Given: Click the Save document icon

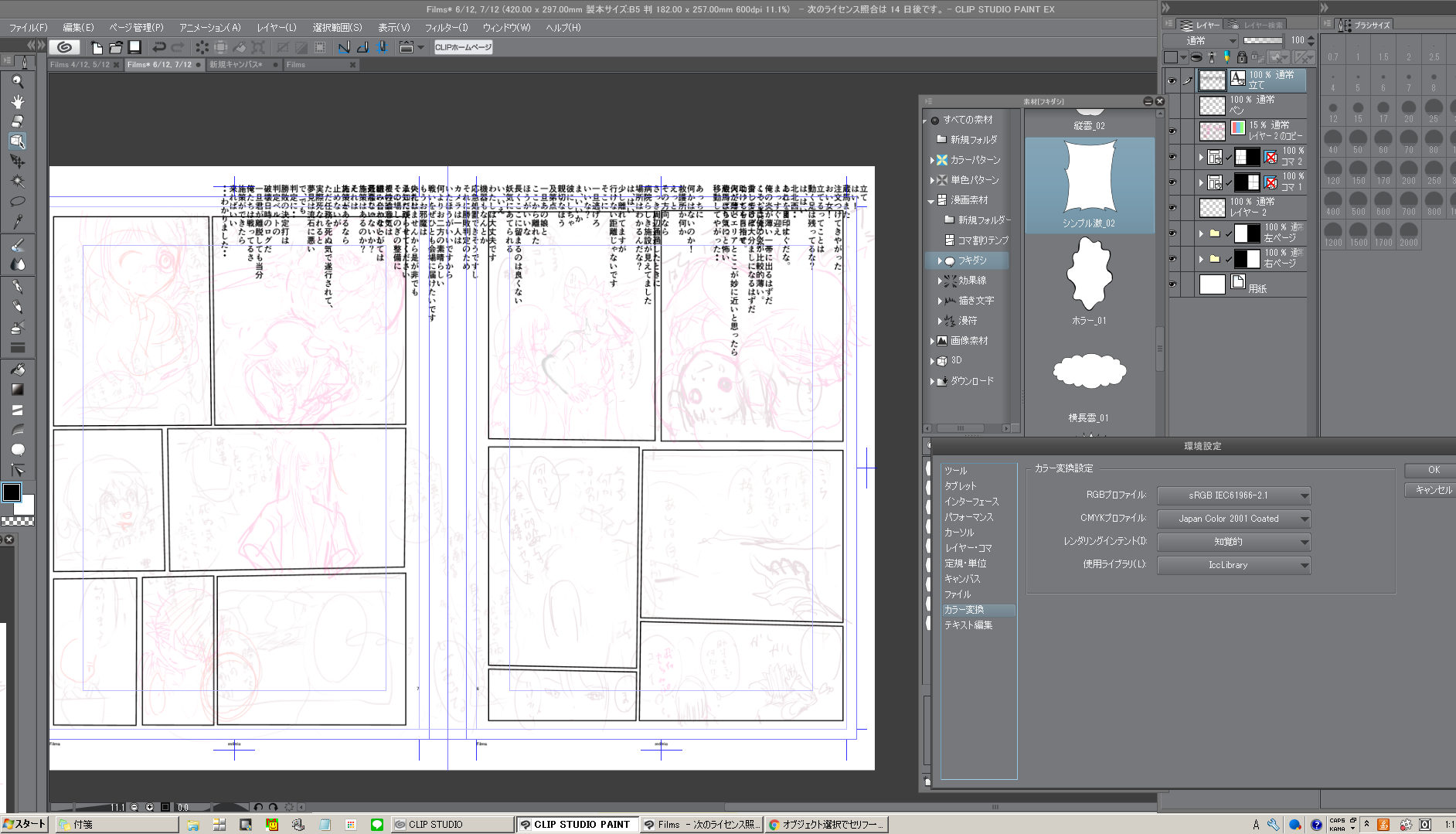Looking at the screenshot, I should 134,47.
